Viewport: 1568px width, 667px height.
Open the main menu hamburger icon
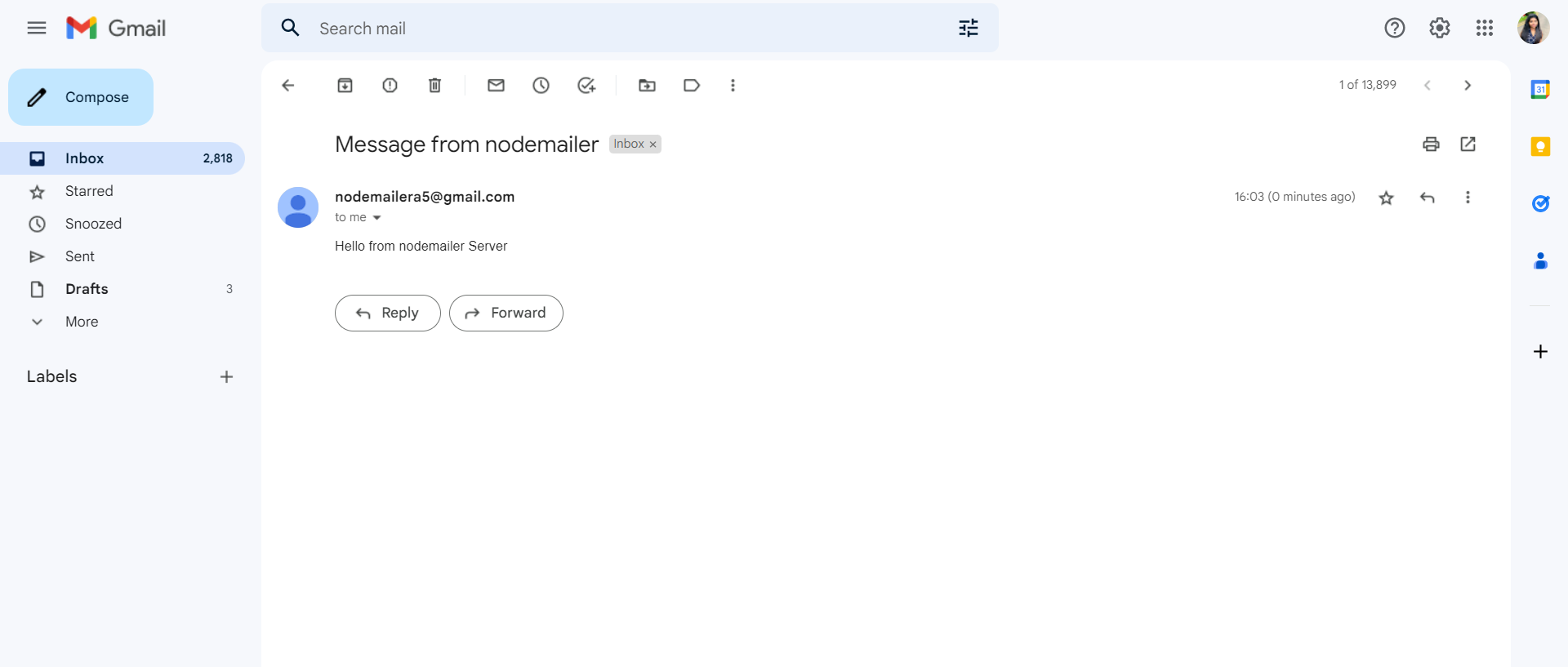[37, 28]
